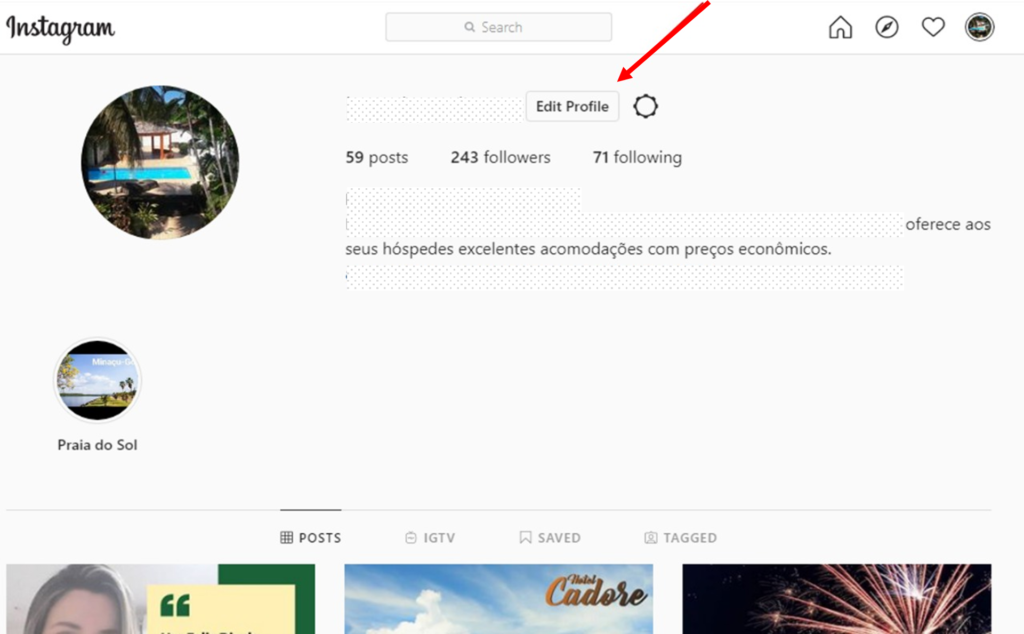Open the Hotel Cadore post thumbnail
The width and height of the screenshot is (1024, 634).
(498, 599)
